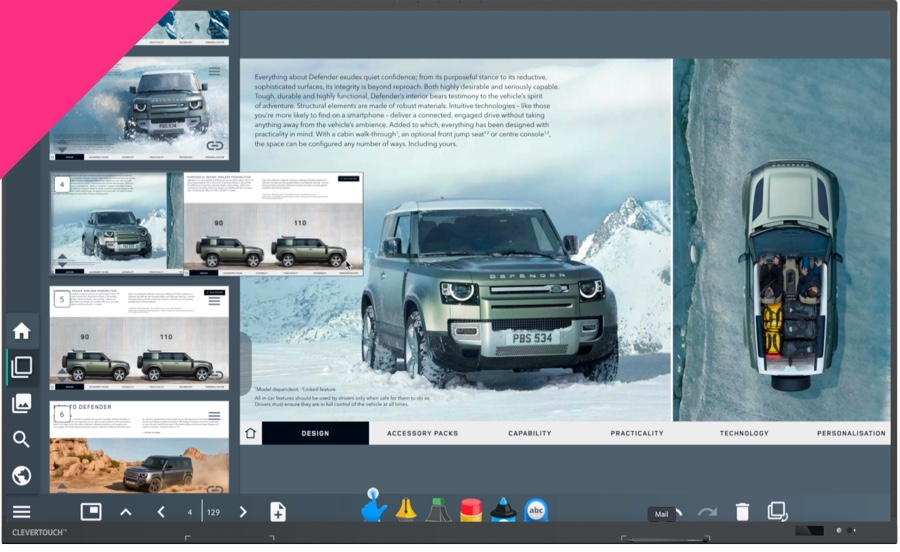The image size is (900, 552).
Task: Select the red eraser tool
Action: [471, 510]
